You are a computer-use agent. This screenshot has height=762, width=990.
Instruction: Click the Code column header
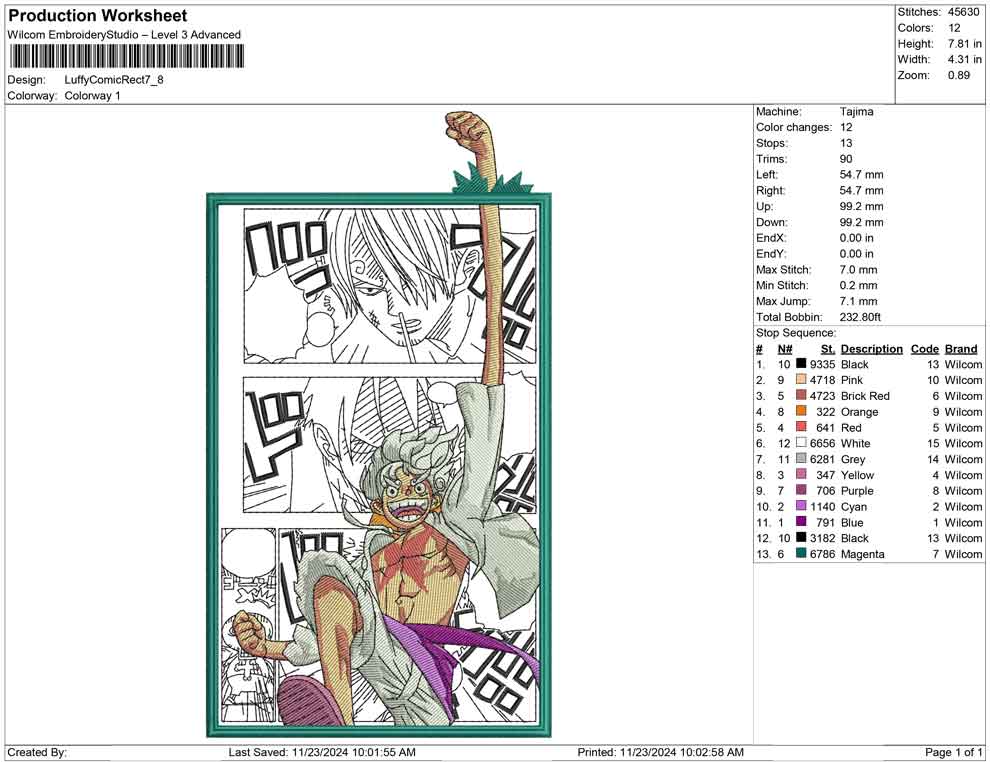pos(925,348)
